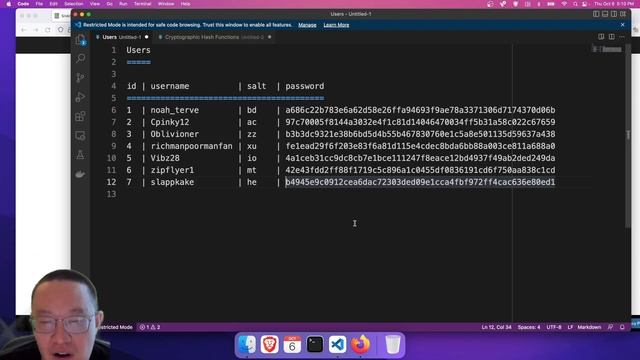
Task: Dismiss the Restricted Mode banner
Action: 622,25
